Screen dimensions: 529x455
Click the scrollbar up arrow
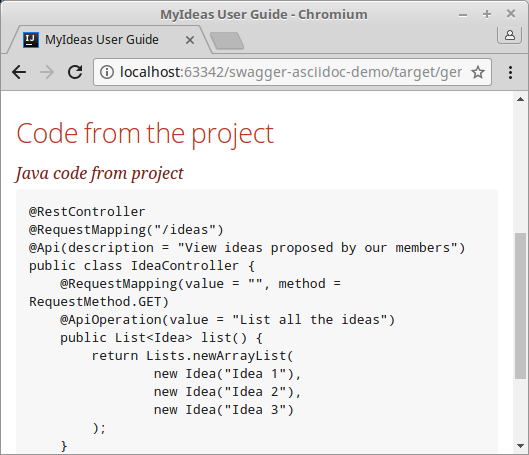tap(521, 99)
